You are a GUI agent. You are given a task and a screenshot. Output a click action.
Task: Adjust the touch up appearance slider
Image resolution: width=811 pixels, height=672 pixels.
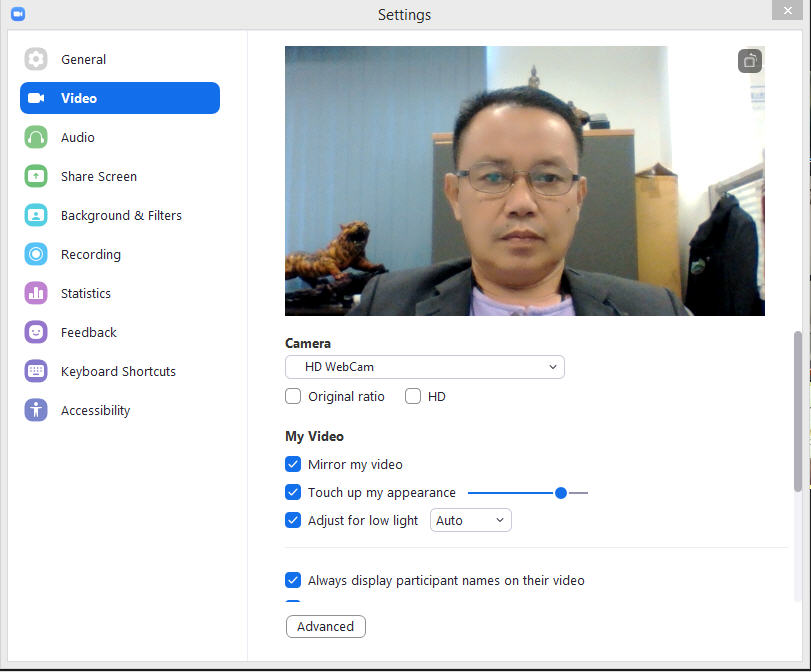(x=561, y=492)
